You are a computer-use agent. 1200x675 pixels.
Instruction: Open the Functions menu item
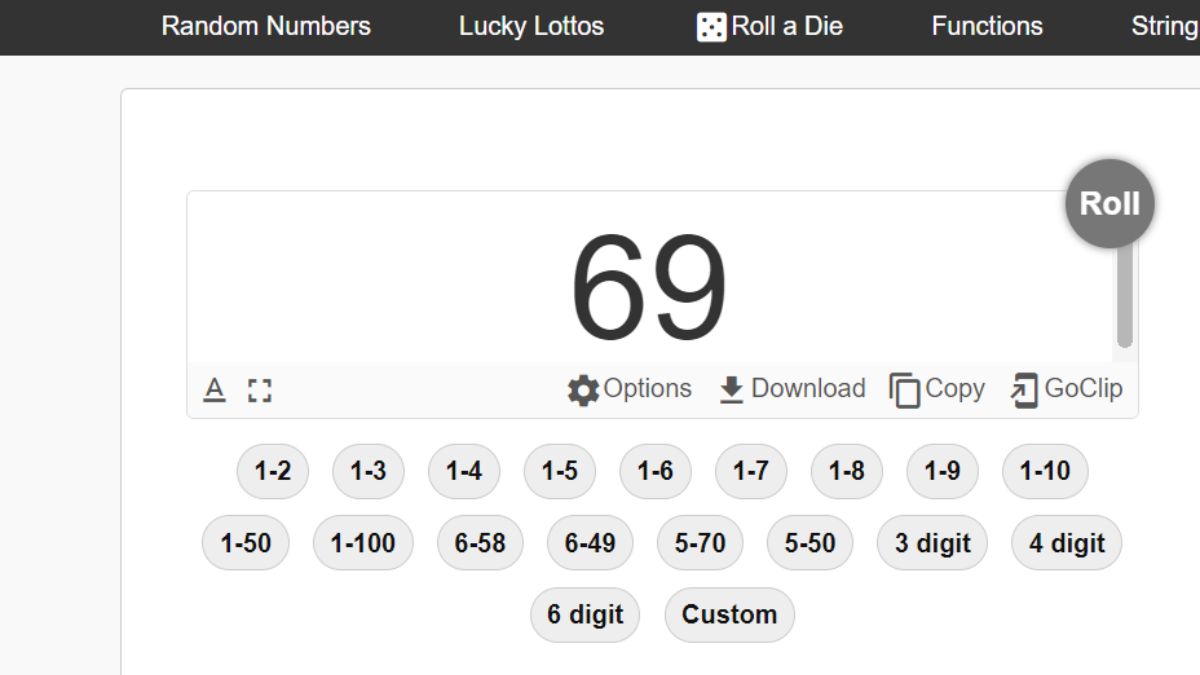tap(987, 26)
